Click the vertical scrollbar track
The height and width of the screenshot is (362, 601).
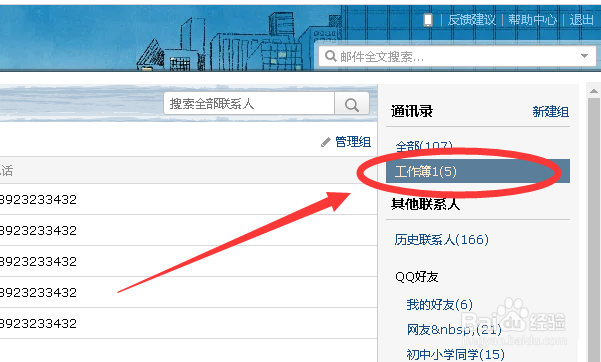click(x=594, y=230)
